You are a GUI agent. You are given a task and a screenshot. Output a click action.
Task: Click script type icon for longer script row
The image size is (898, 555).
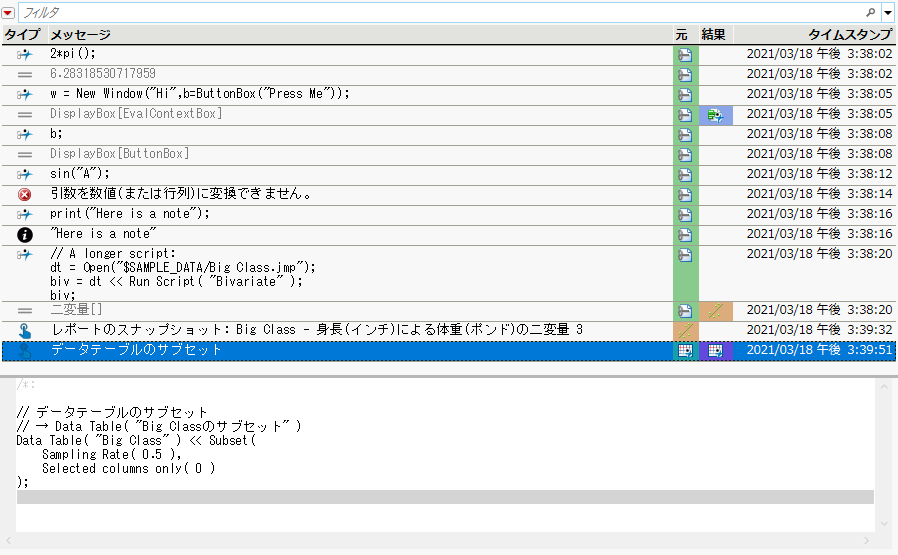(25, 255)
